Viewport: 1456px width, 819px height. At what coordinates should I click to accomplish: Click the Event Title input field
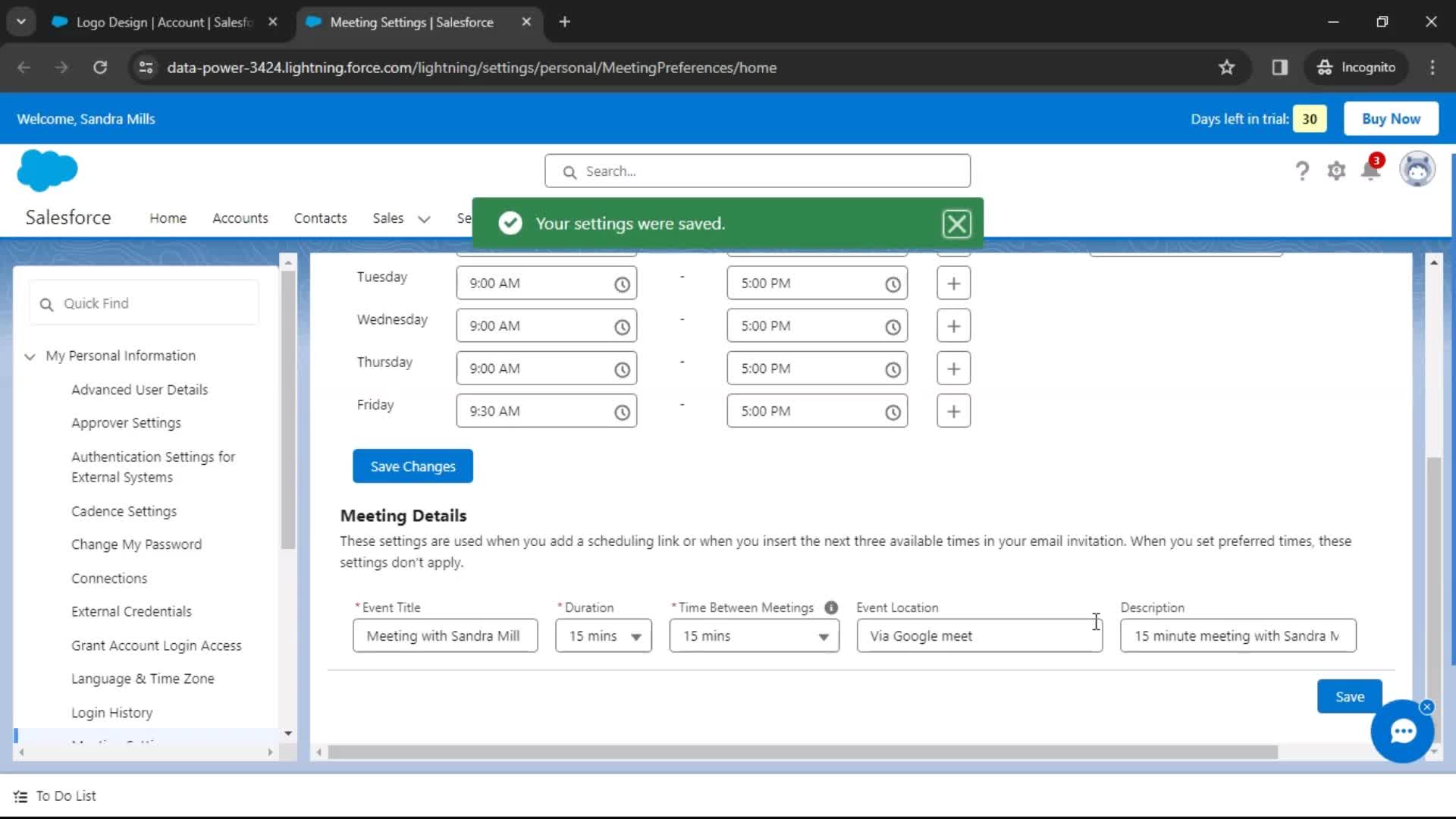445,636
